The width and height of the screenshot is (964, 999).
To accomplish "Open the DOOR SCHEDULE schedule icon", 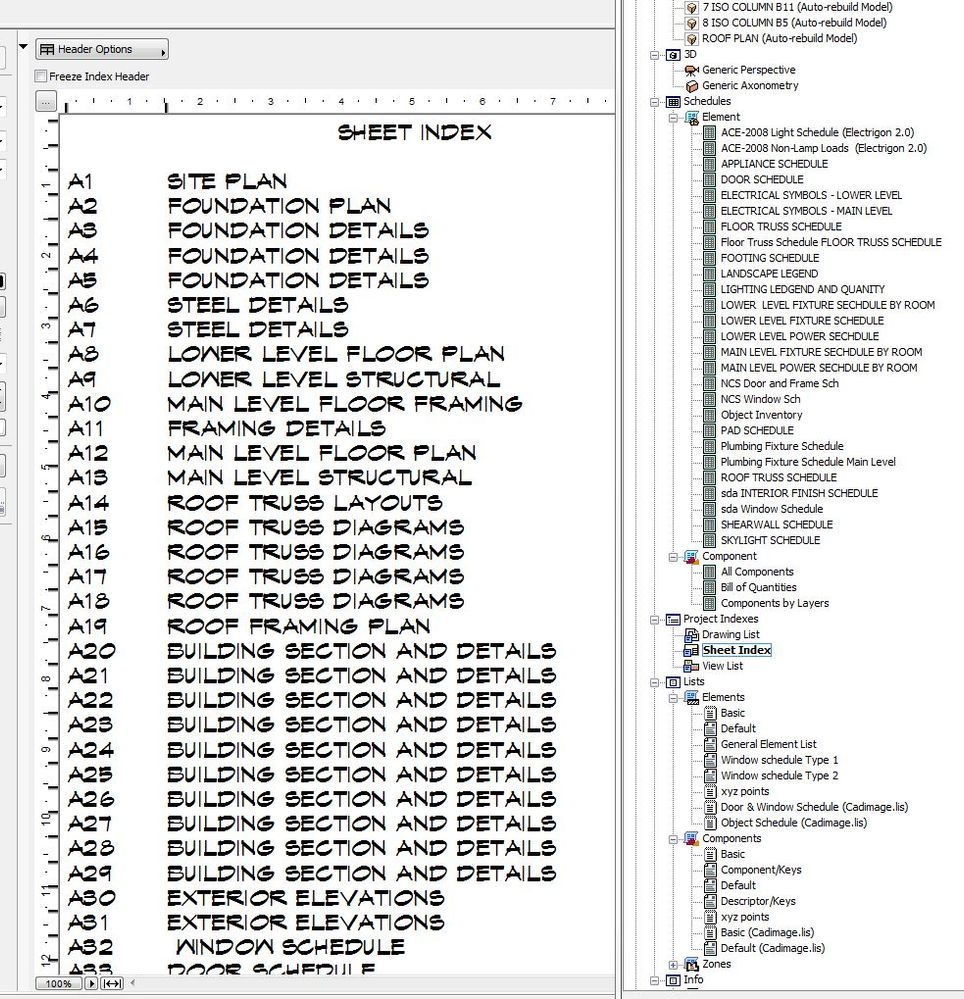I will pyautogui.click(x=709, y=180).
